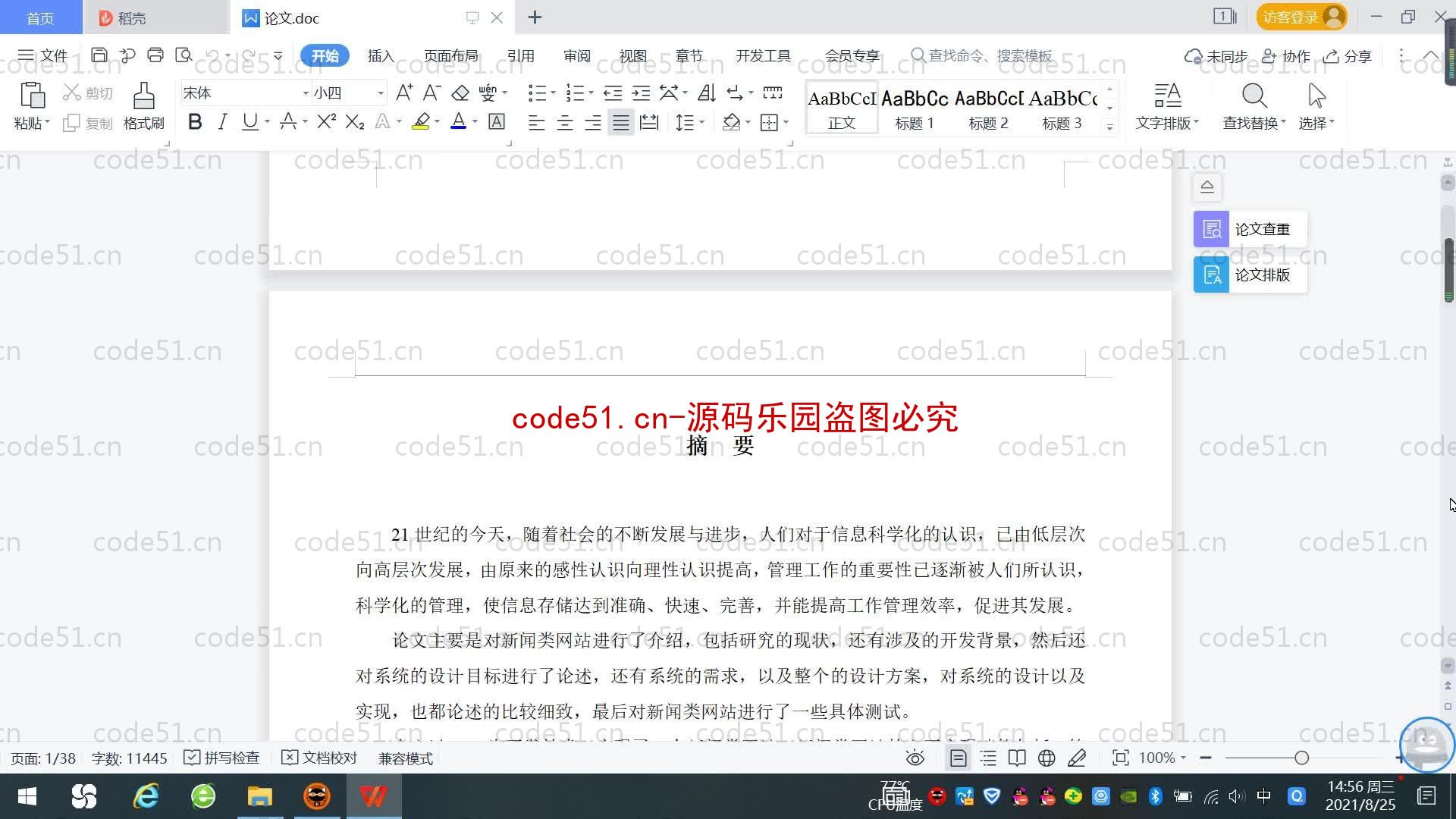The image size is (1456, 819).
Task: Open quick access toolbar customize arrow
Action: click(x=278, y=55)
